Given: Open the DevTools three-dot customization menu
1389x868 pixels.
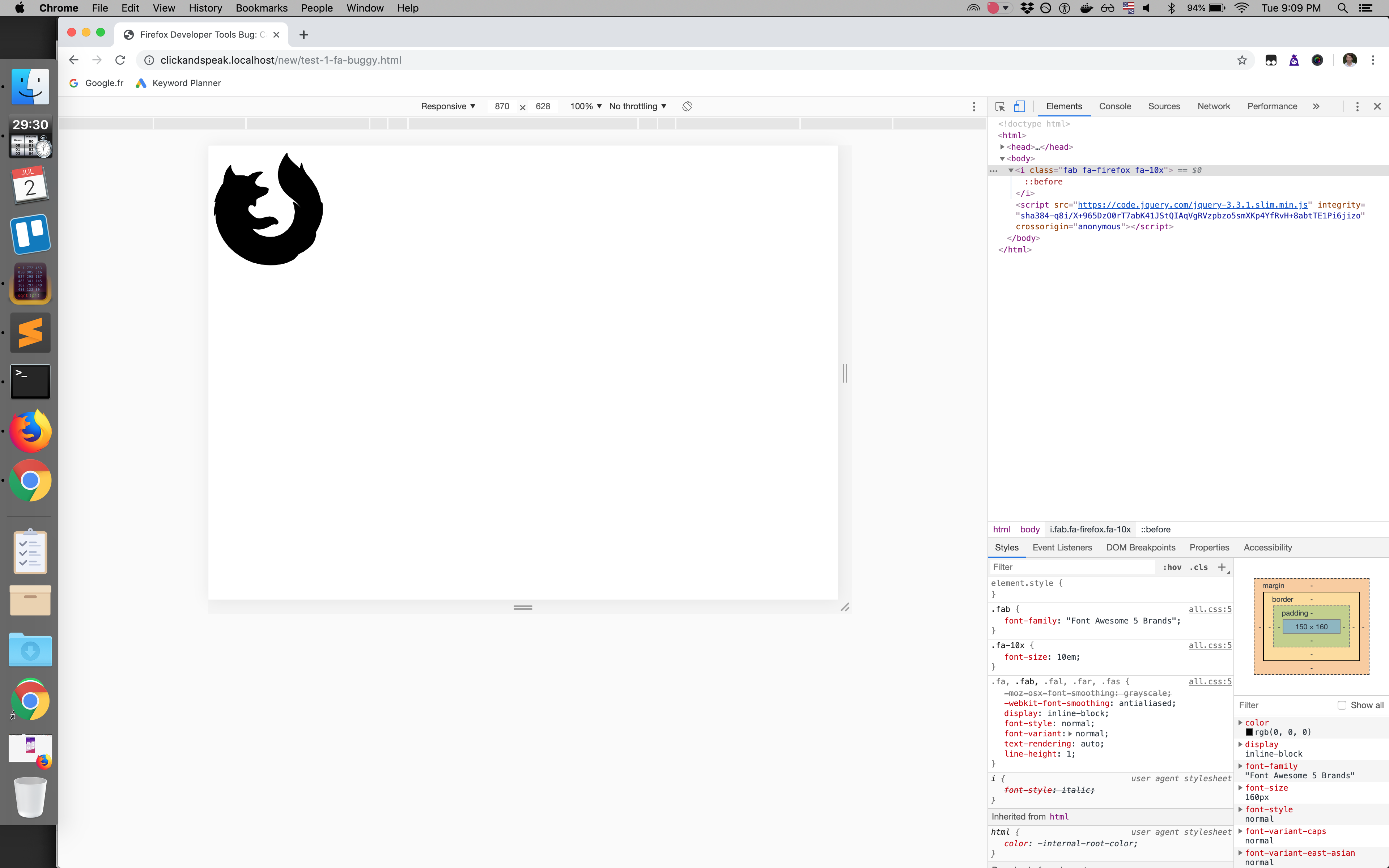Looking at the screenshot, I should [1357, 106].
